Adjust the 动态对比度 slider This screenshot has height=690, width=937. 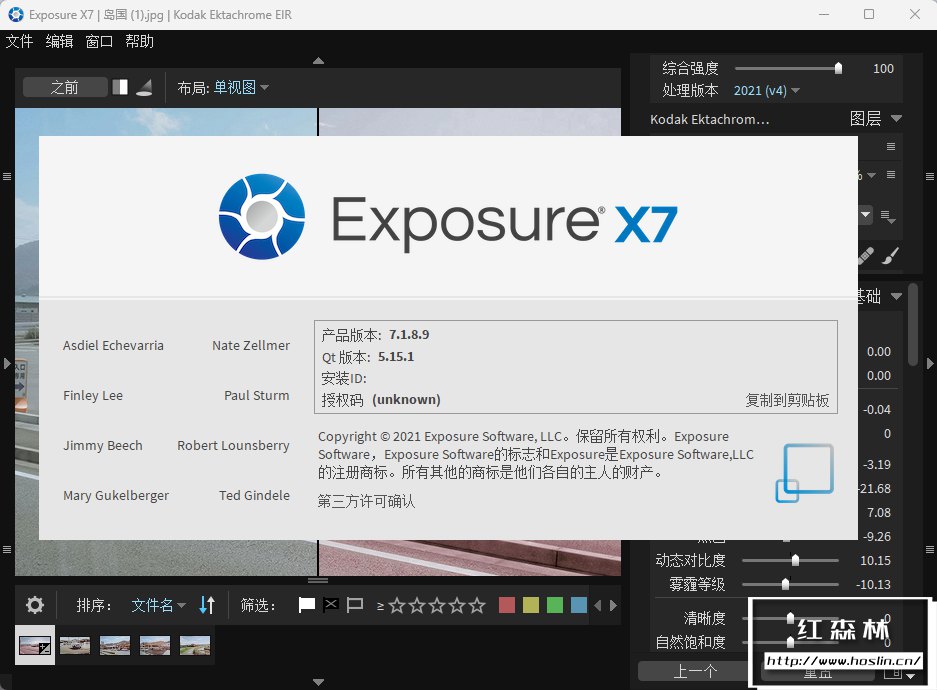(x=790, y=560)
